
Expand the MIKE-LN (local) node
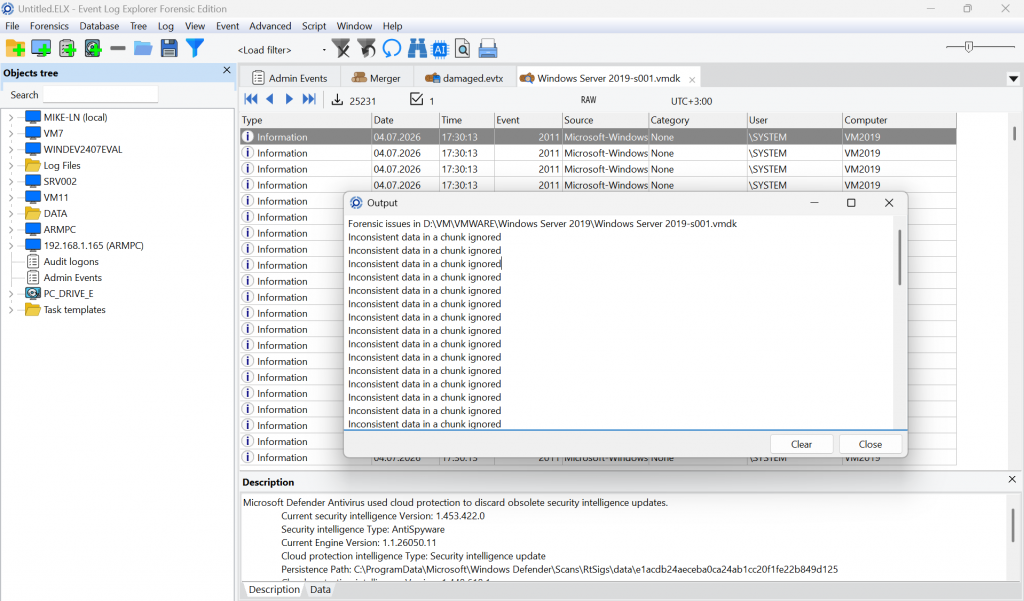[x=10, y=118]
